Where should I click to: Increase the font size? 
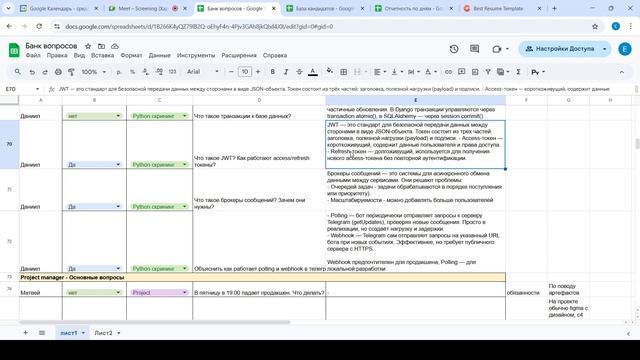[x=258, y=72]
